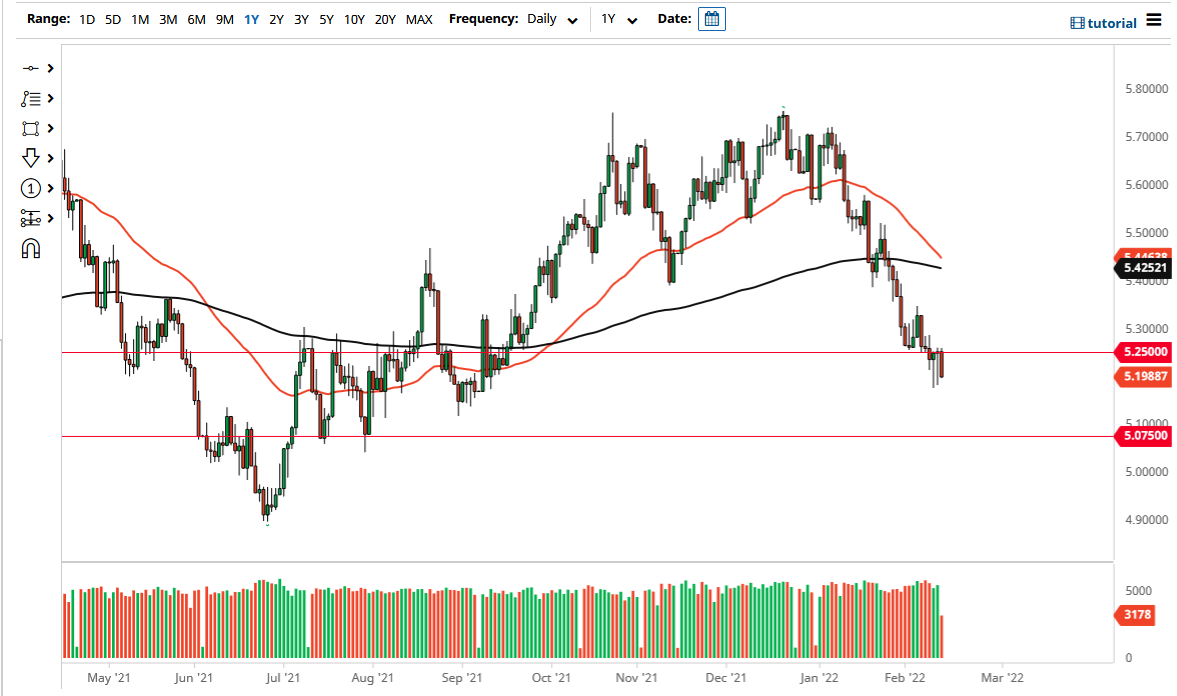Open the Fibonacci lines drawing tool
The width and height of the screenshot is (1177, 696).
[31, 98]
